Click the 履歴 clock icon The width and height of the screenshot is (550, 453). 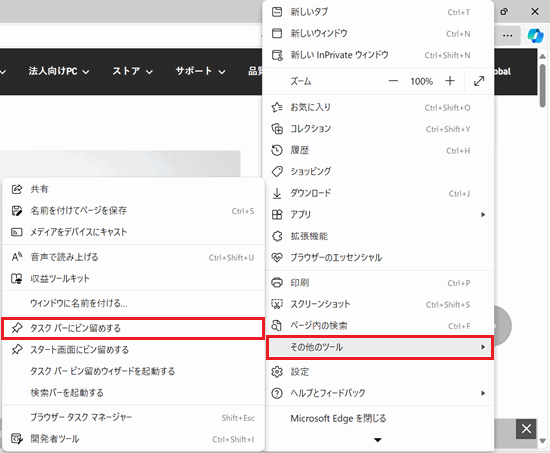point(277,150)
